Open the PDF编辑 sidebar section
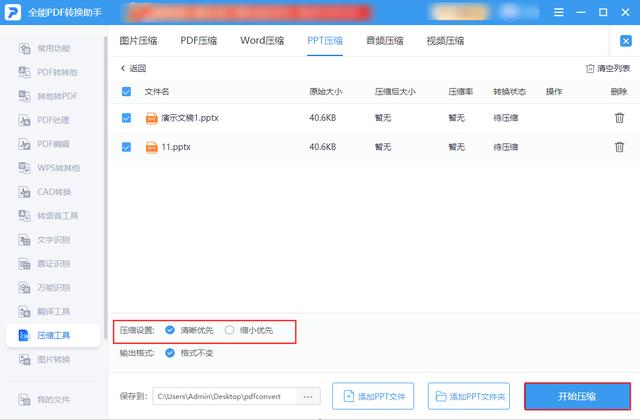 44,144
